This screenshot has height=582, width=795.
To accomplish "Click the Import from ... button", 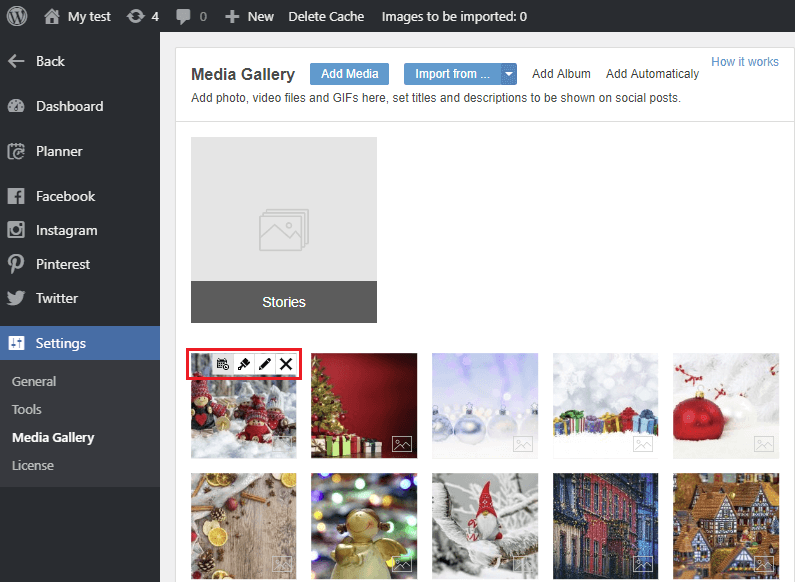I will [x=452, y=74].
